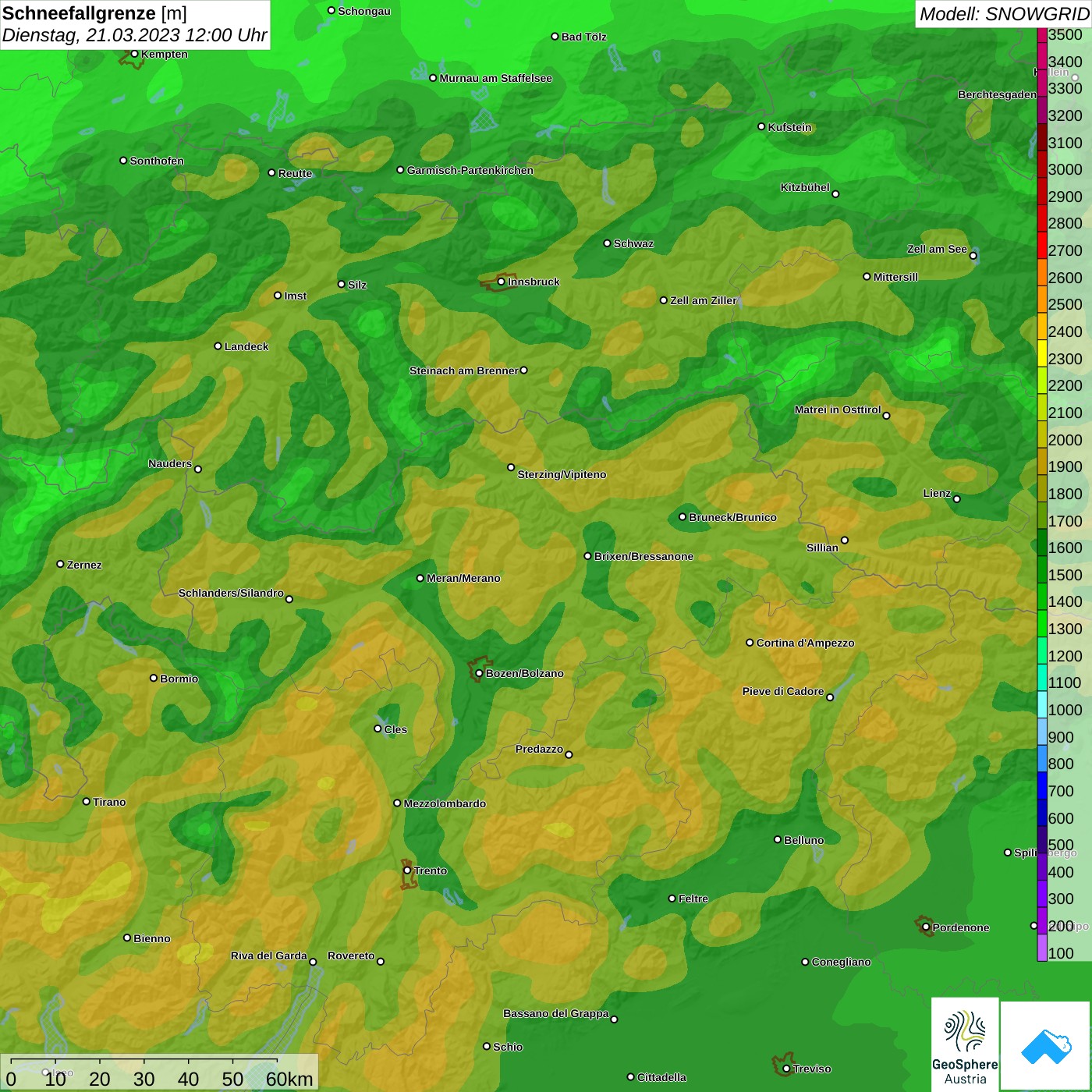Image resolution: width=1092 pixels, height=1092 pixels.
Task: Click the 3500 m legend color
Action: 1042,35
